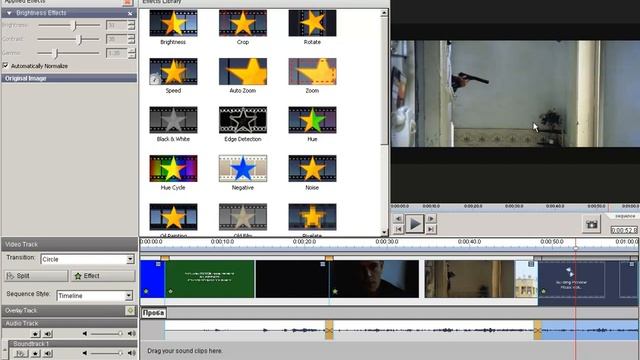The width and height of the screenshot is (640, 360).
Task: Click the sequence tab beside preview
Action: click(x=625, y=216)
